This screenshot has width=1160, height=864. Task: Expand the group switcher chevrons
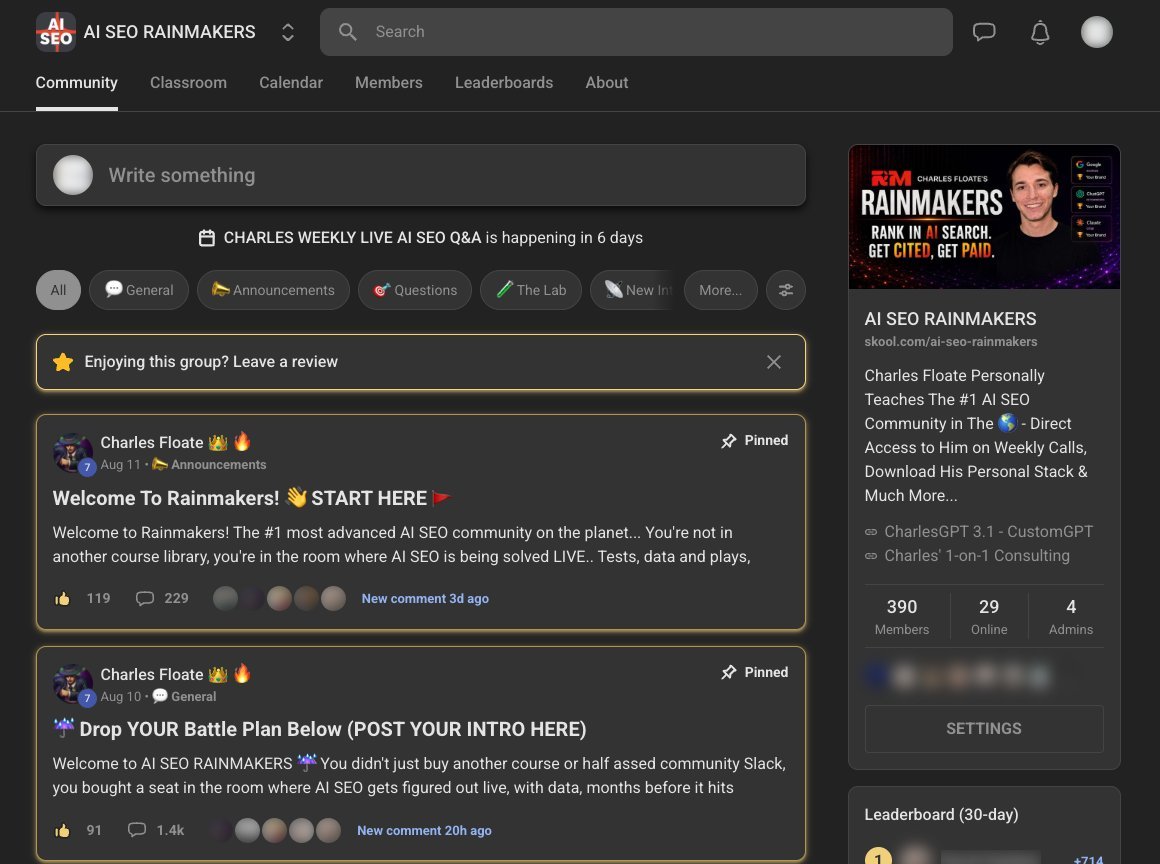(288, 32)
